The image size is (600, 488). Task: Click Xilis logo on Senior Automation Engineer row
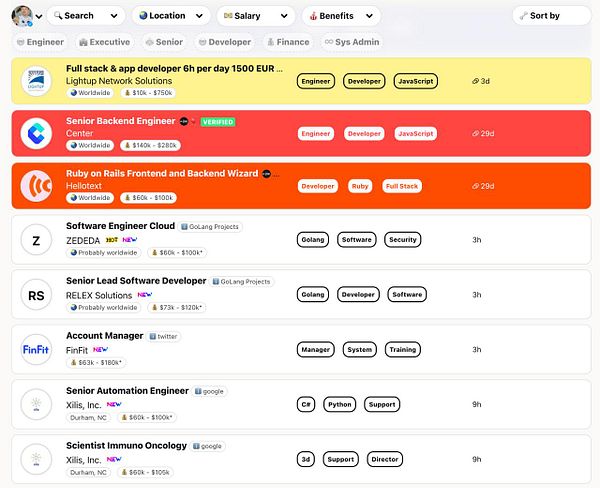pyautogui.click(x=36, y=404)
